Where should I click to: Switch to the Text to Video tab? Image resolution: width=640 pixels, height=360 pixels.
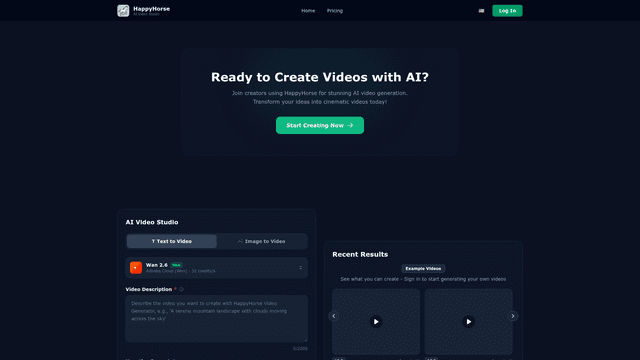click(171, 241)
